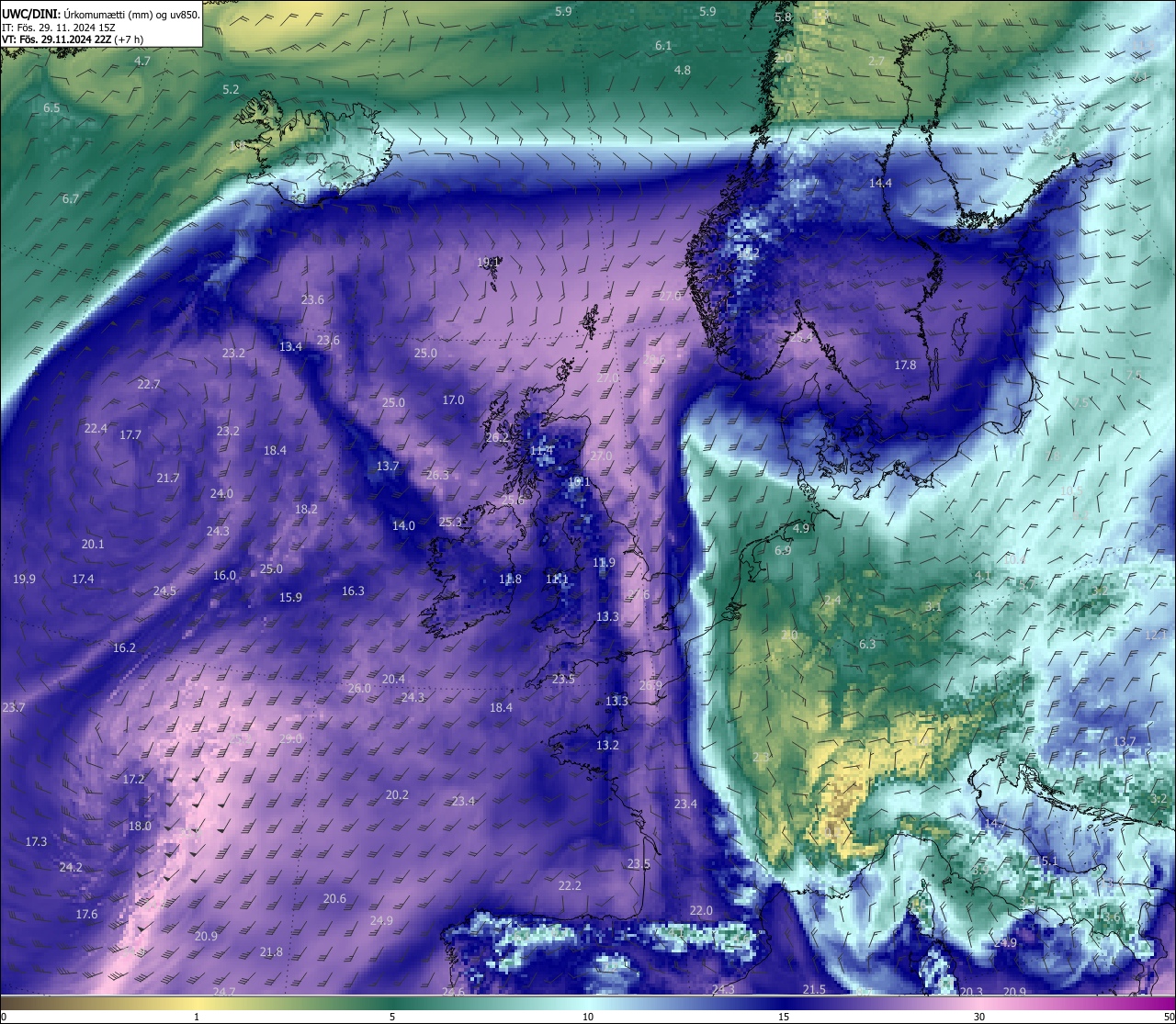Click the 14.4 value over Sweden
Image resolution: width=1176 pixels, height=1024 pixels.
point(880,184)
